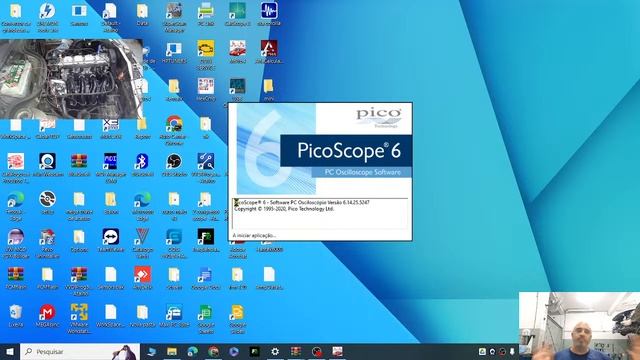The image size is (640, 360).
Task: Open Windows Settings gear in the taskbar
Action: click(275, 351)
